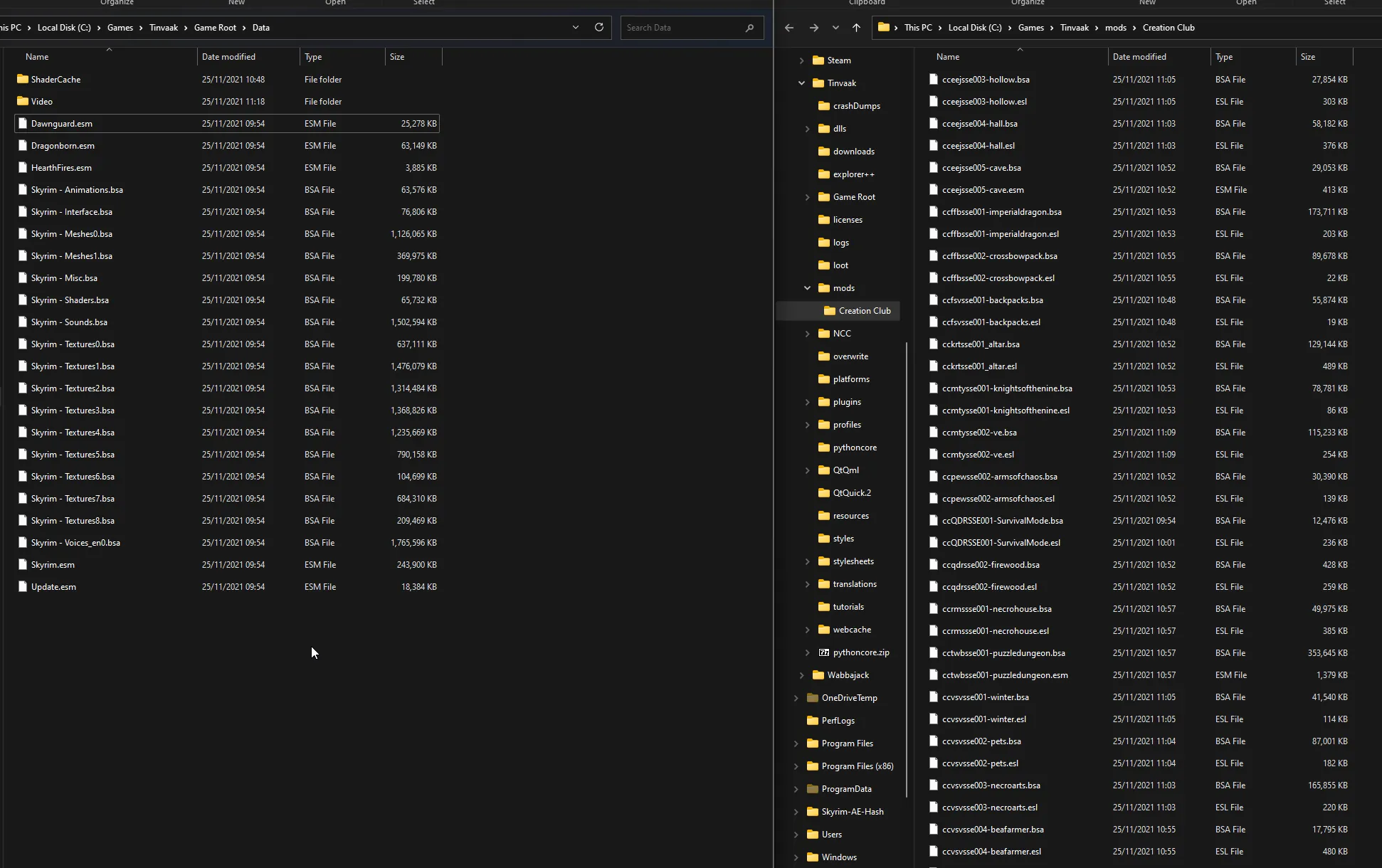Click the up-one-level arrow in right window
This screenshot has width=1382, height=868.
pyautogui.click(x=856, y=28)
